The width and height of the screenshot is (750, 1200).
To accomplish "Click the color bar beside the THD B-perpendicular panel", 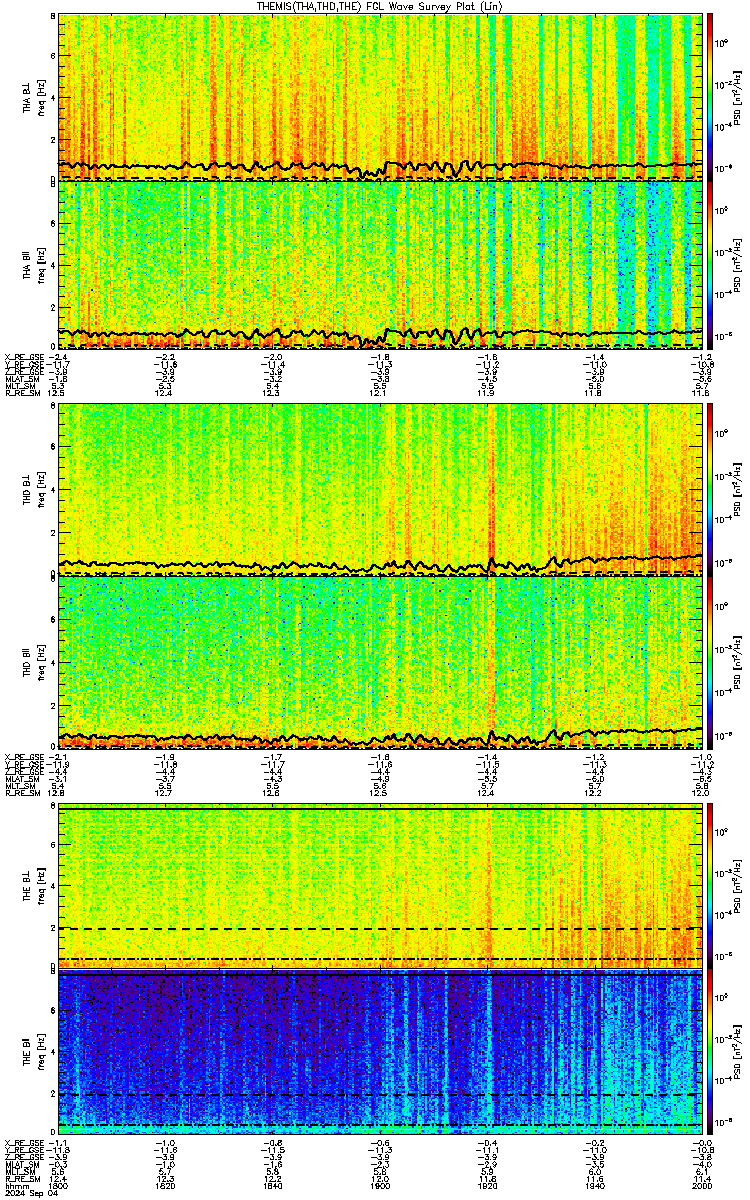I will coord(710,490).
